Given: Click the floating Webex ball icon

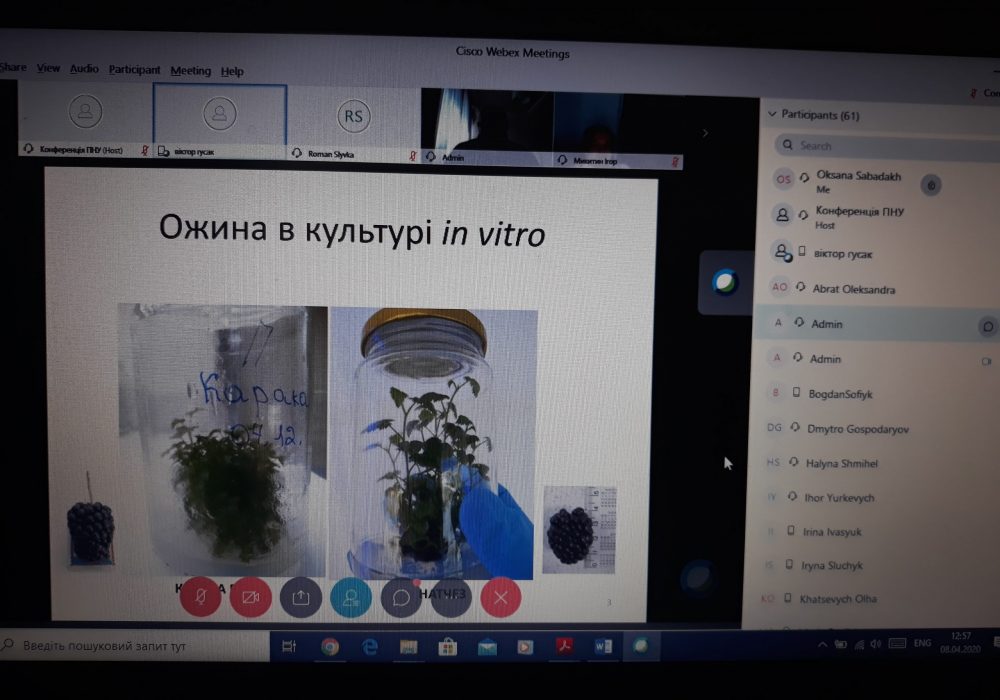Looking at the screenshot, I should coord(725,283).
